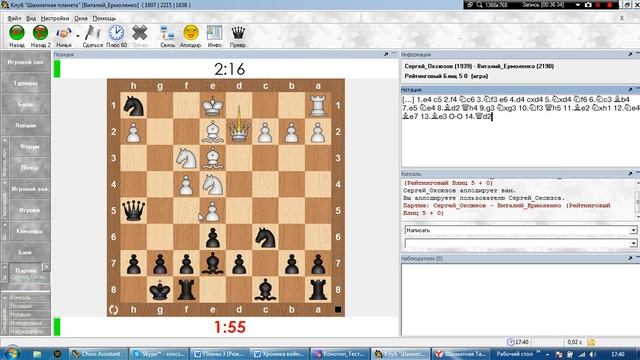
Task: Switch to Chess Assistant in taskbar
Action: coord(98,354)
